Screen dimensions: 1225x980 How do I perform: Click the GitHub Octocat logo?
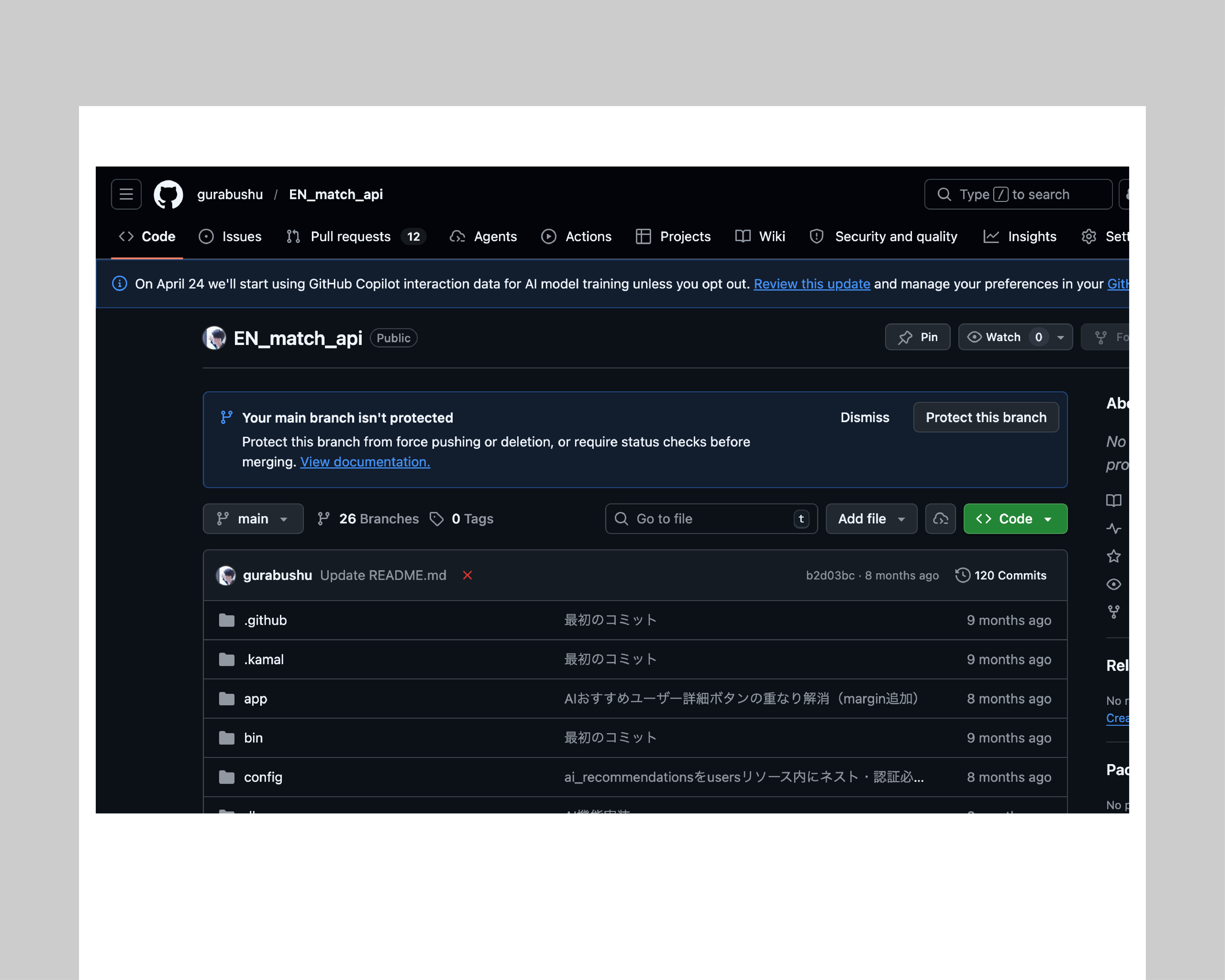click(x=168, y=194)
